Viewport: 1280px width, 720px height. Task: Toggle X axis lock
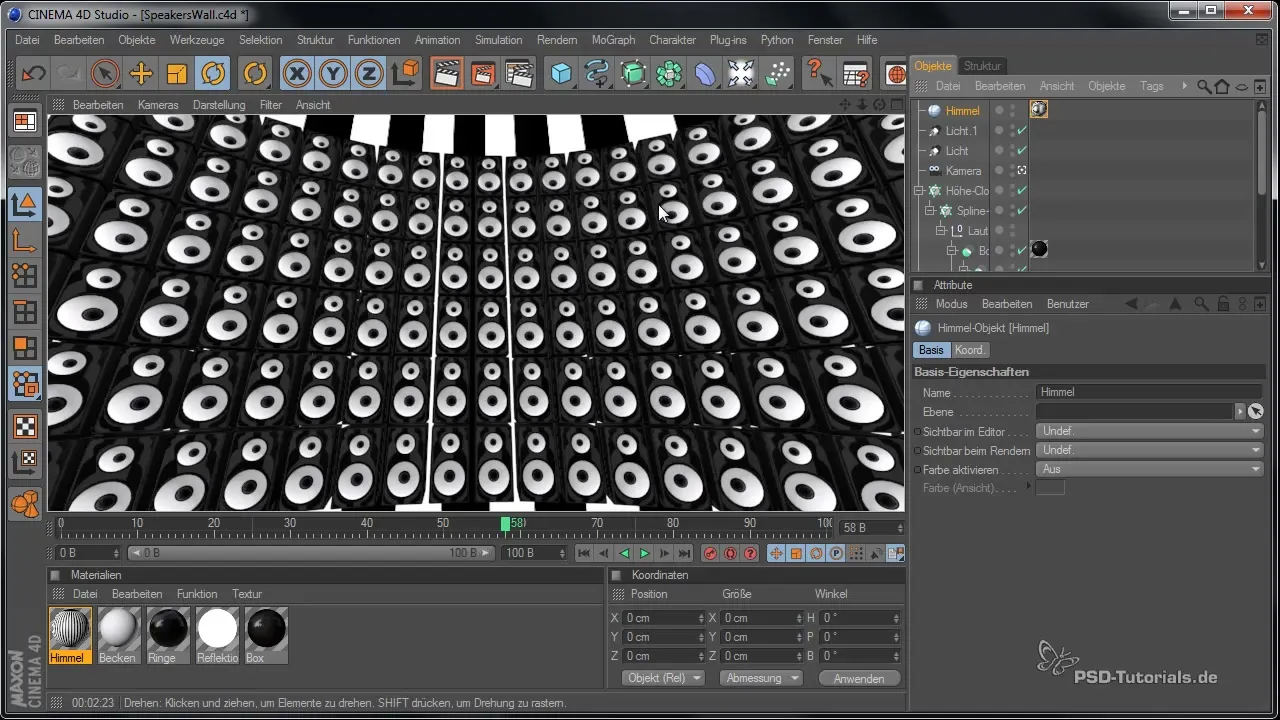(297, 73)
